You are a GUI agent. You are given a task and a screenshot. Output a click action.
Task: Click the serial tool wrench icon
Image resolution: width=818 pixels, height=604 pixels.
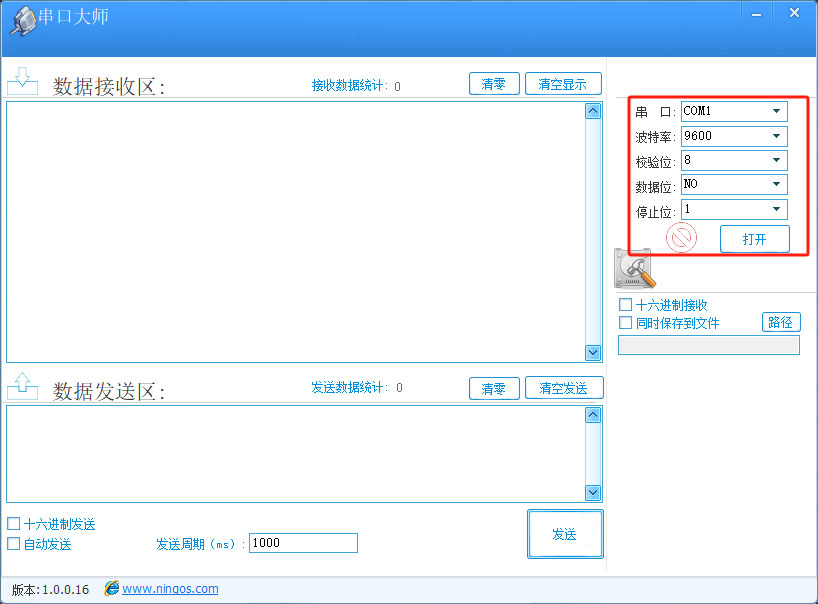[x=633, y=268]
